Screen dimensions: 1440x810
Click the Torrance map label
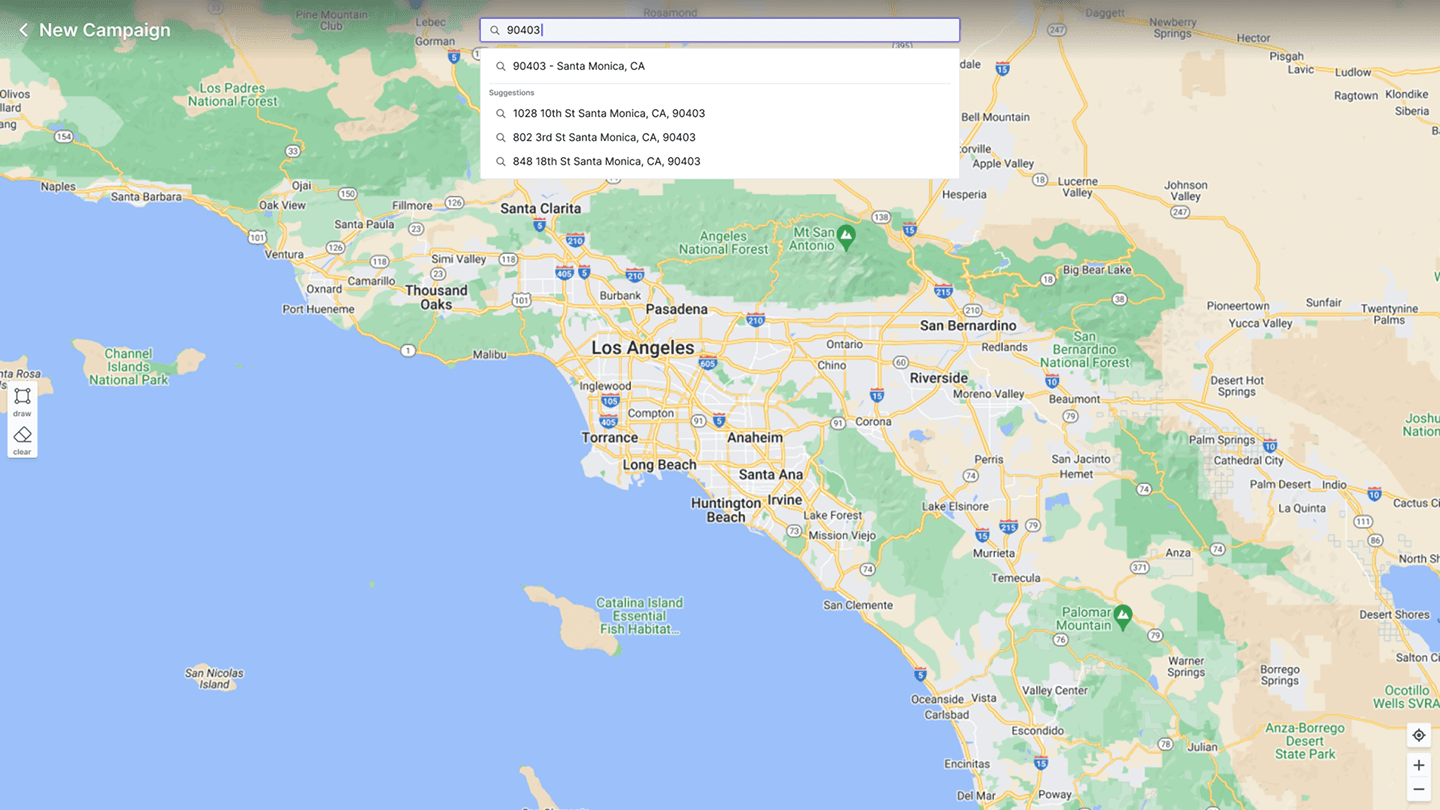[x=610, y=437]
